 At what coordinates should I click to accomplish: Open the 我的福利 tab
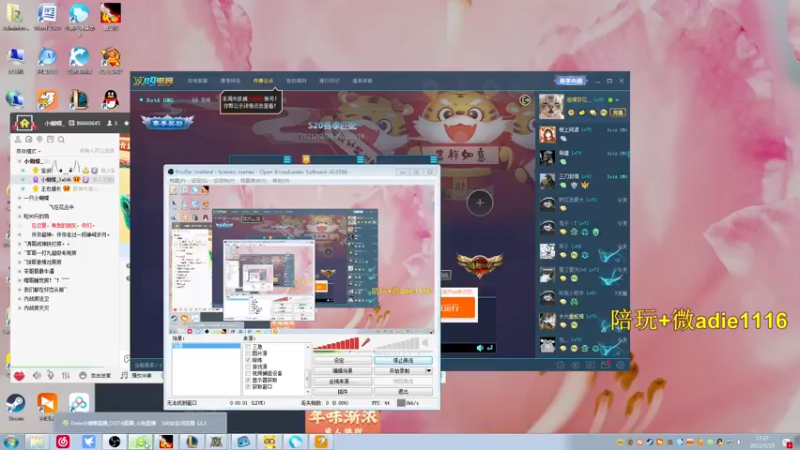(296, 81)
